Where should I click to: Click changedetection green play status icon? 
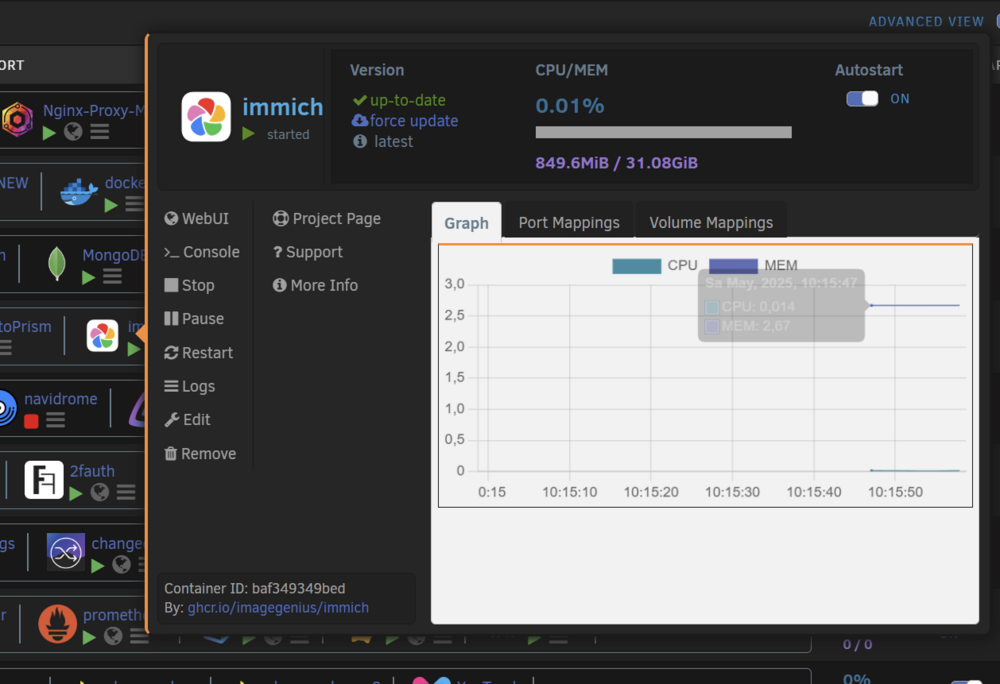coord(98,565)
